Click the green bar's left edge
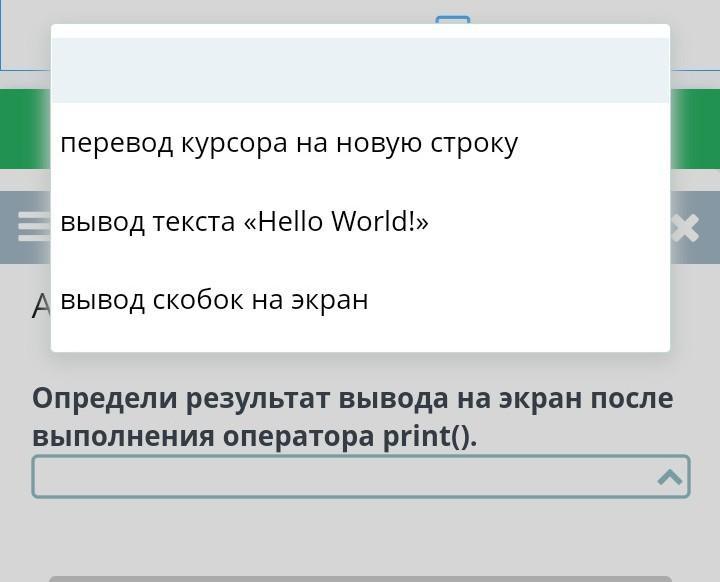720x582 pixels. pyautogui.click(x=24, y=128)
